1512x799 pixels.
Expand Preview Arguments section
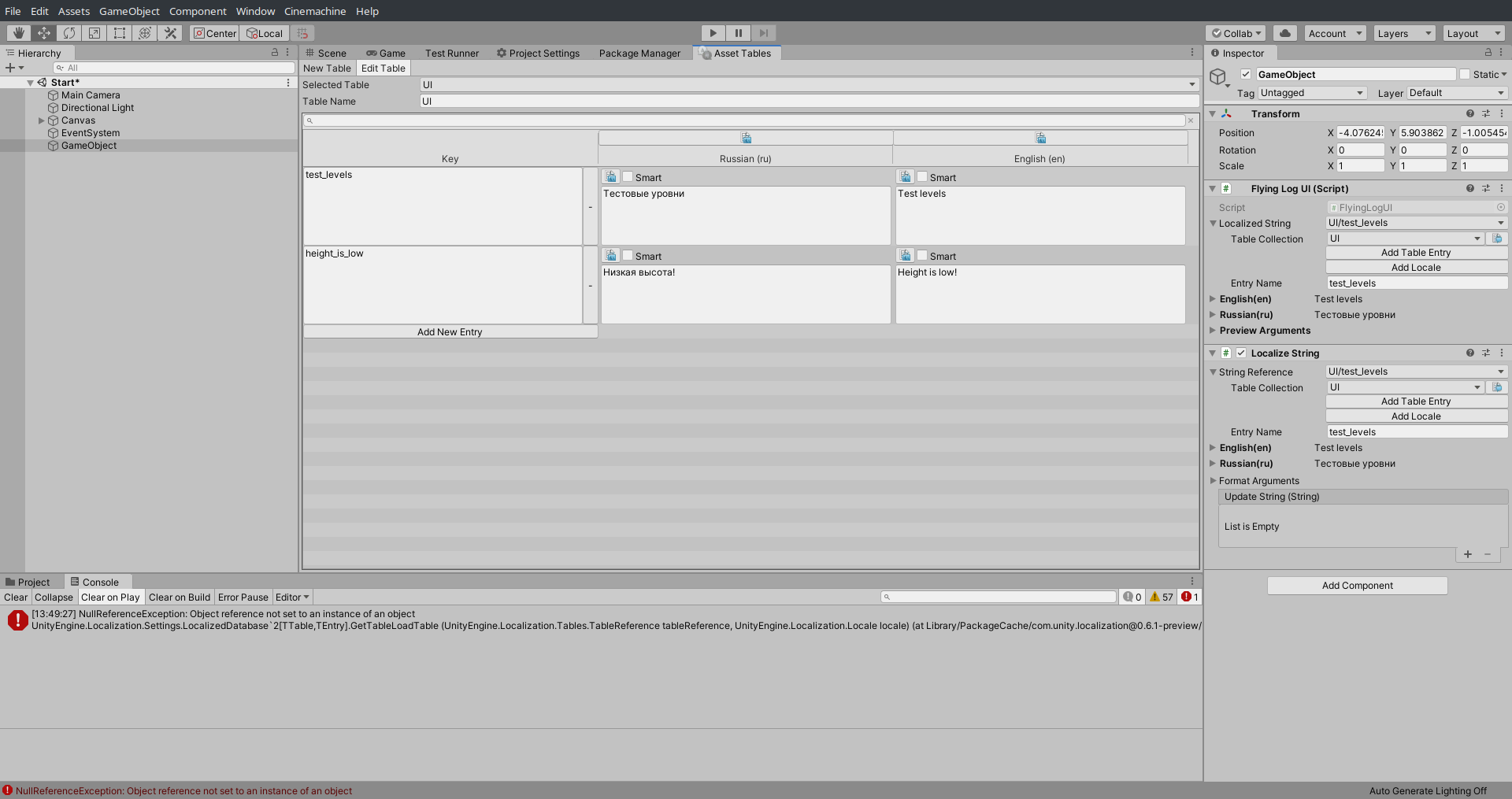click(x=1213, y=331)
